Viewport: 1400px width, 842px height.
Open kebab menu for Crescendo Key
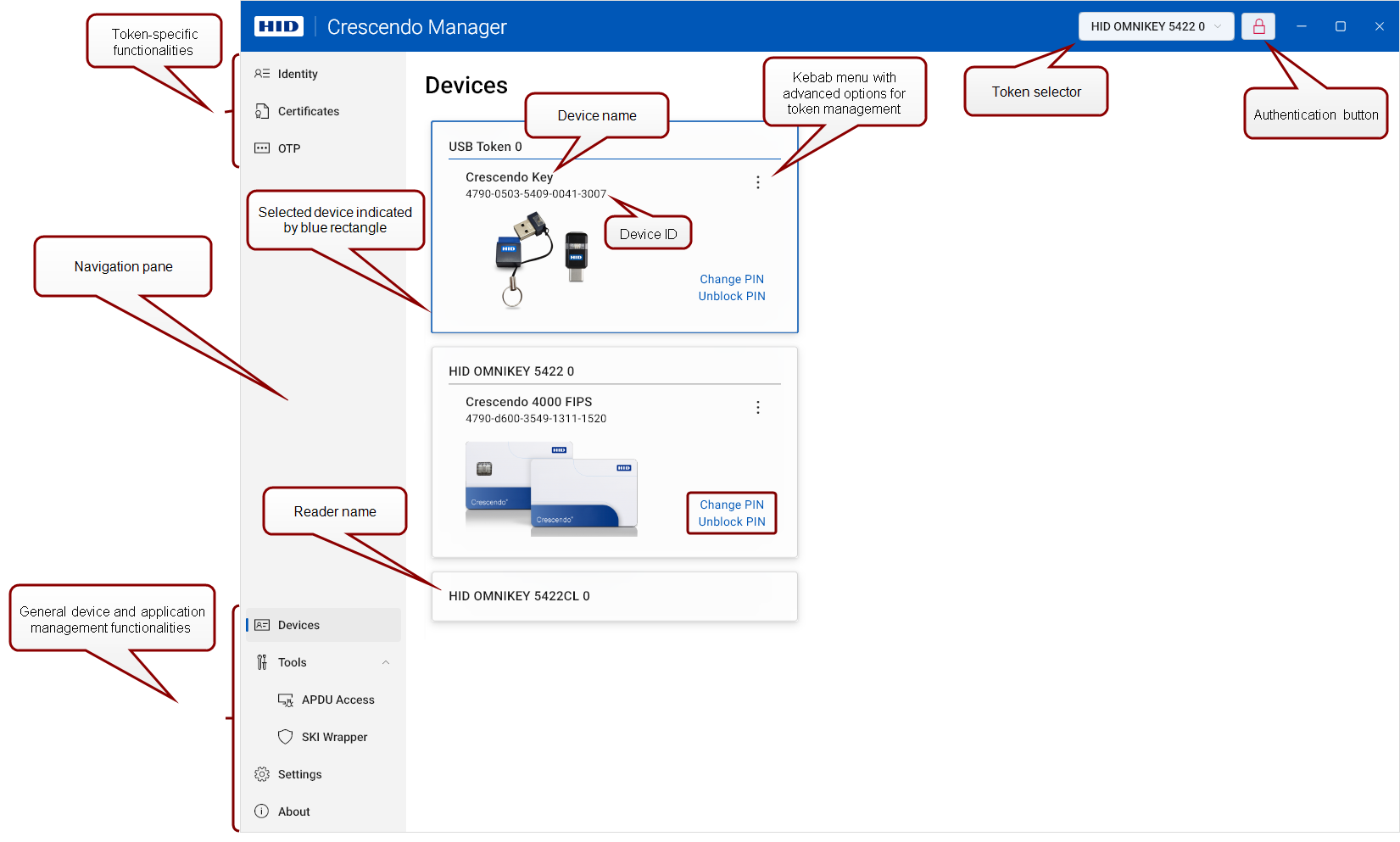point(758,182)
